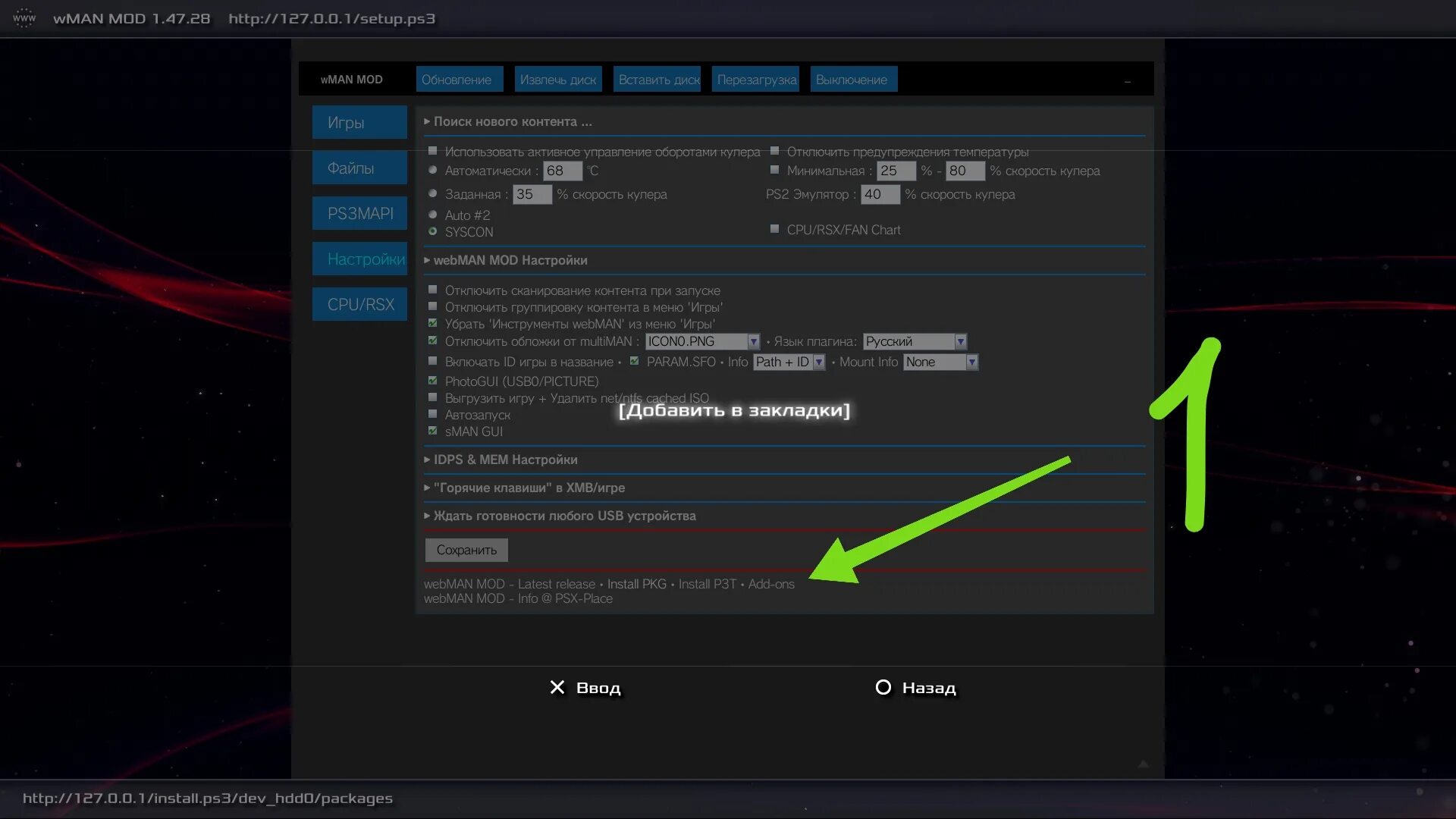
Task: Expand the Поиск нового контента section
Action: [x=508, y=121]
